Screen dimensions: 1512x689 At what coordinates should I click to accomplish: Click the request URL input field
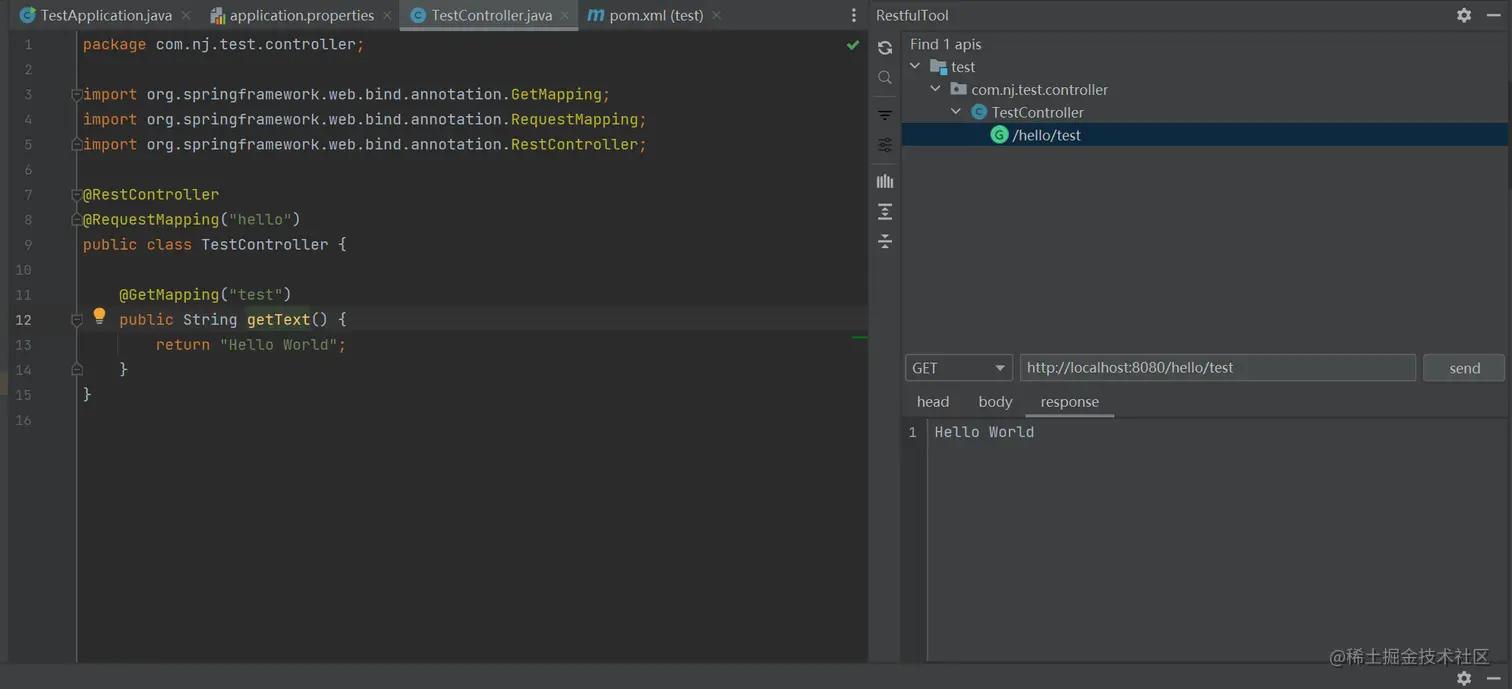point(1217,368)
